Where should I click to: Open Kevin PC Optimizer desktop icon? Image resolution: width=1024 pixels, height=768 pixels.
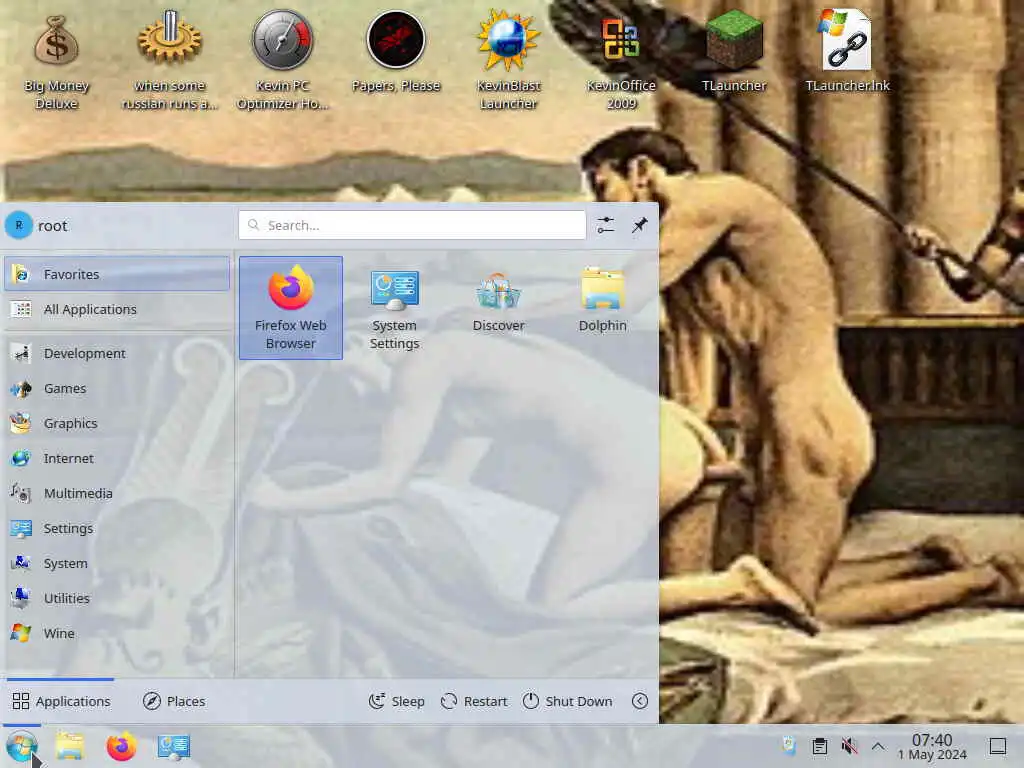point(282,61)
